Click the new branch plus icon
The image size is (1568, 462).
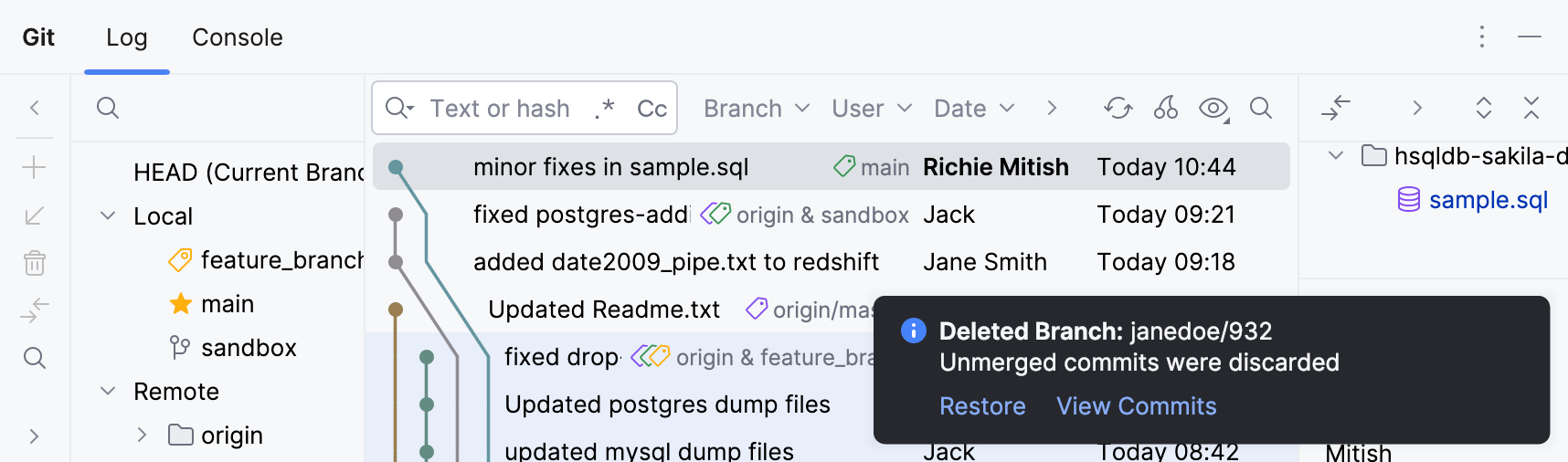click(35, 167)
